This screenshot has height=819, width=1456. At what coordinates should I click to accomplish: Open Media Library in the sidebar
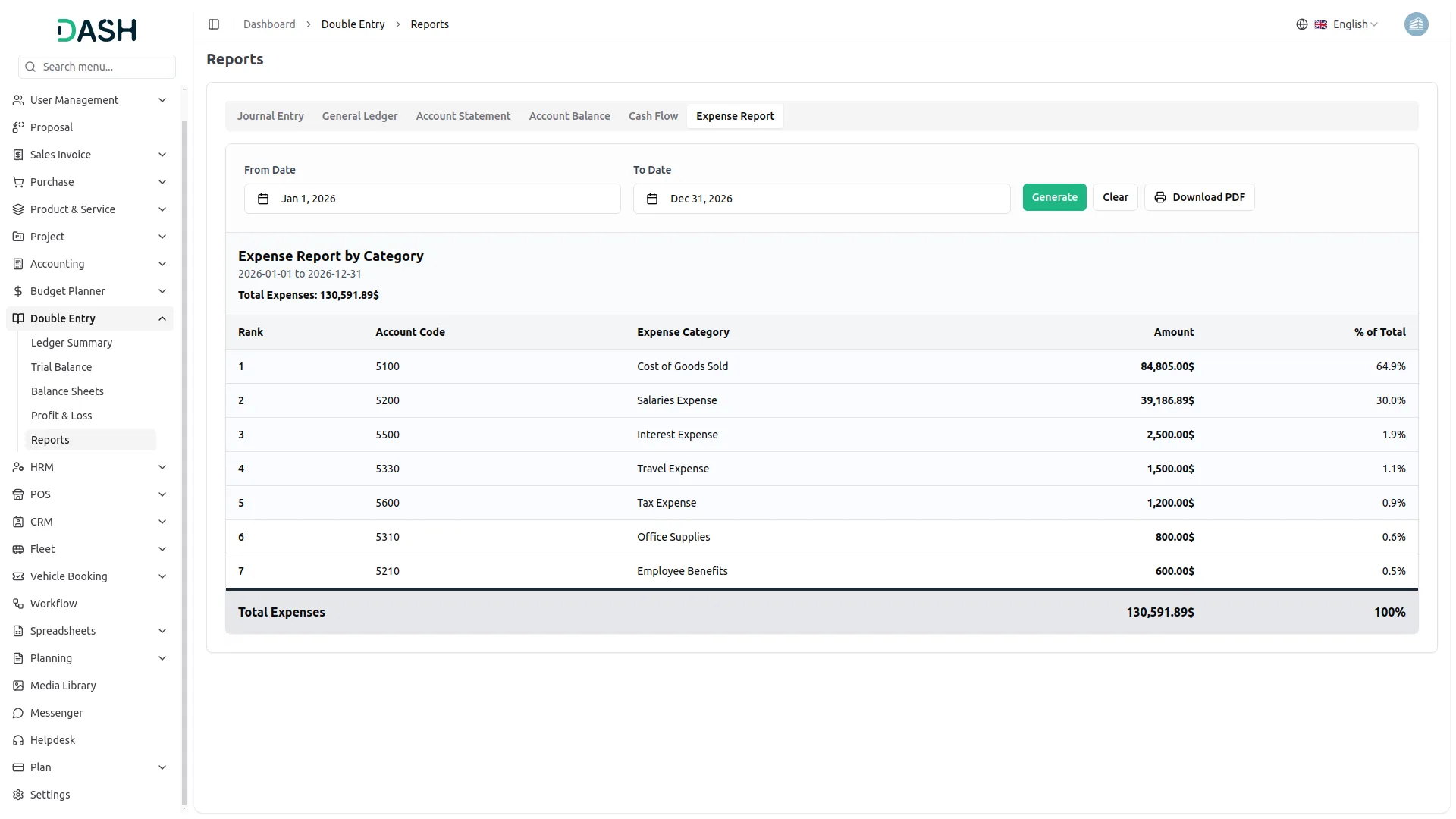63,686
